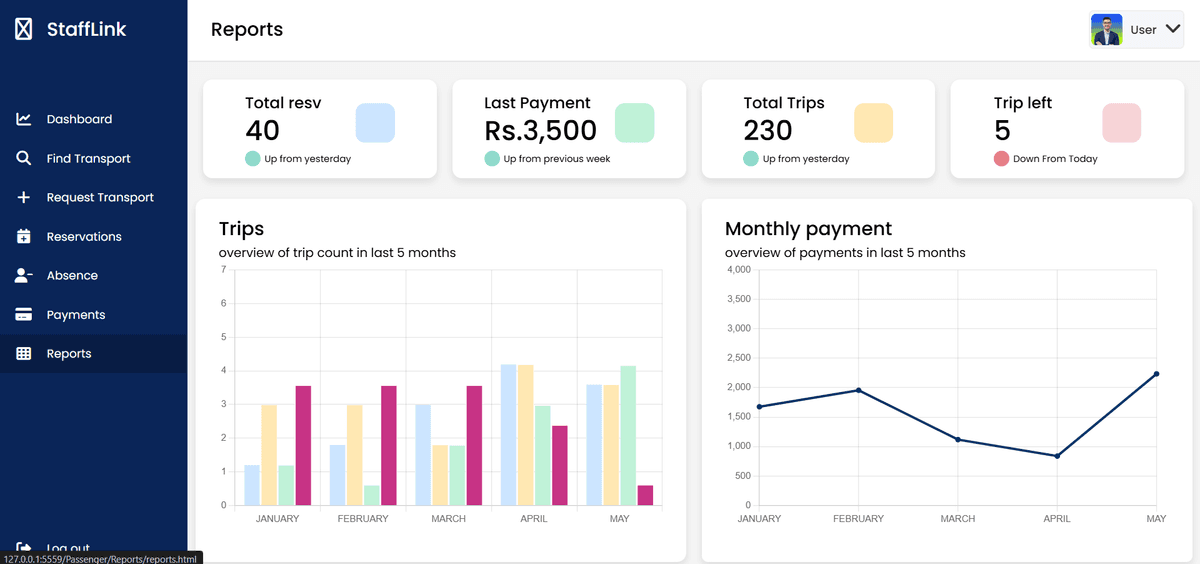Viewport: 1200px width, 564px height.
Task: Click the Find Transport magnifier icon
Action: point(24,158)
